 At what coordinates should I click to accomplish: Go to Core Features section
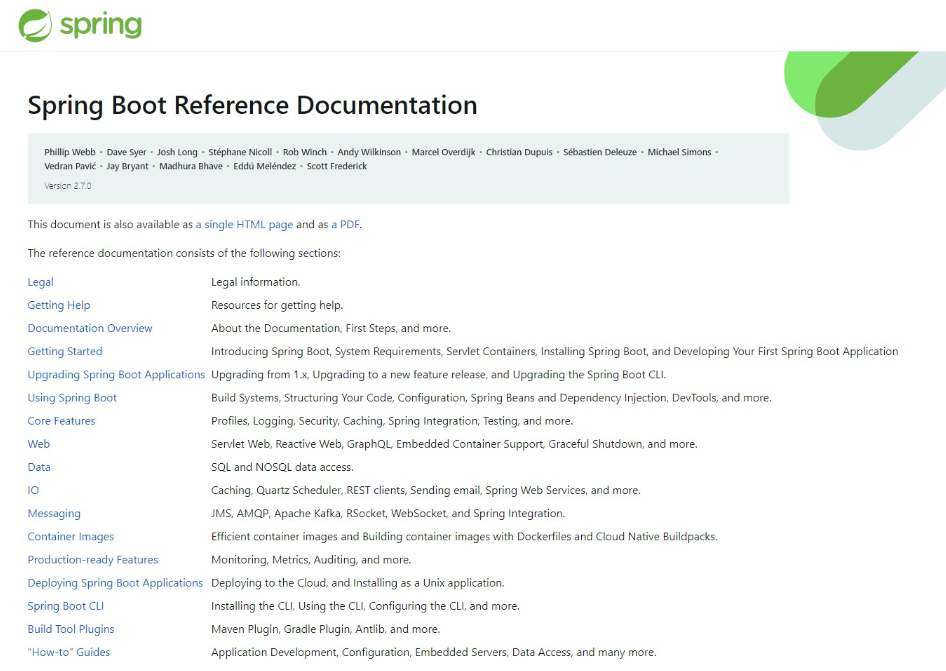coord(62,421)
